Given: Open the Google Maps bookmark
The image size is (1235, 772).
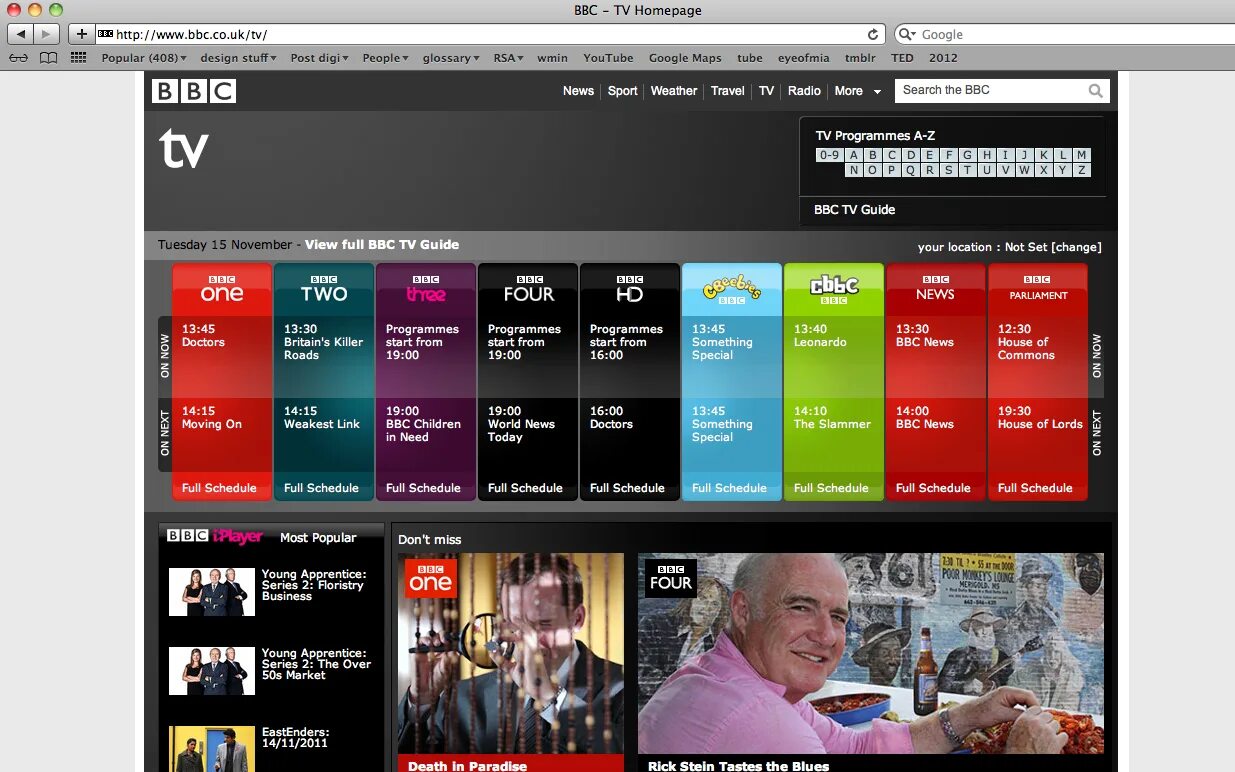Looking at the screenshot, I should coord(685,58).
